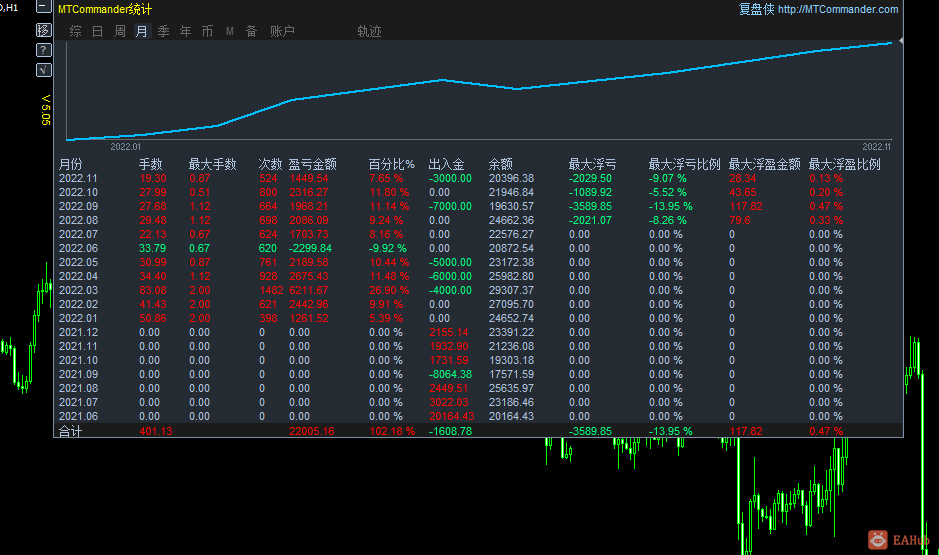Click the 20164.43 deposit in 2021.06 row
This screenshot has height=555, width=939.
(x=452, y=416)
